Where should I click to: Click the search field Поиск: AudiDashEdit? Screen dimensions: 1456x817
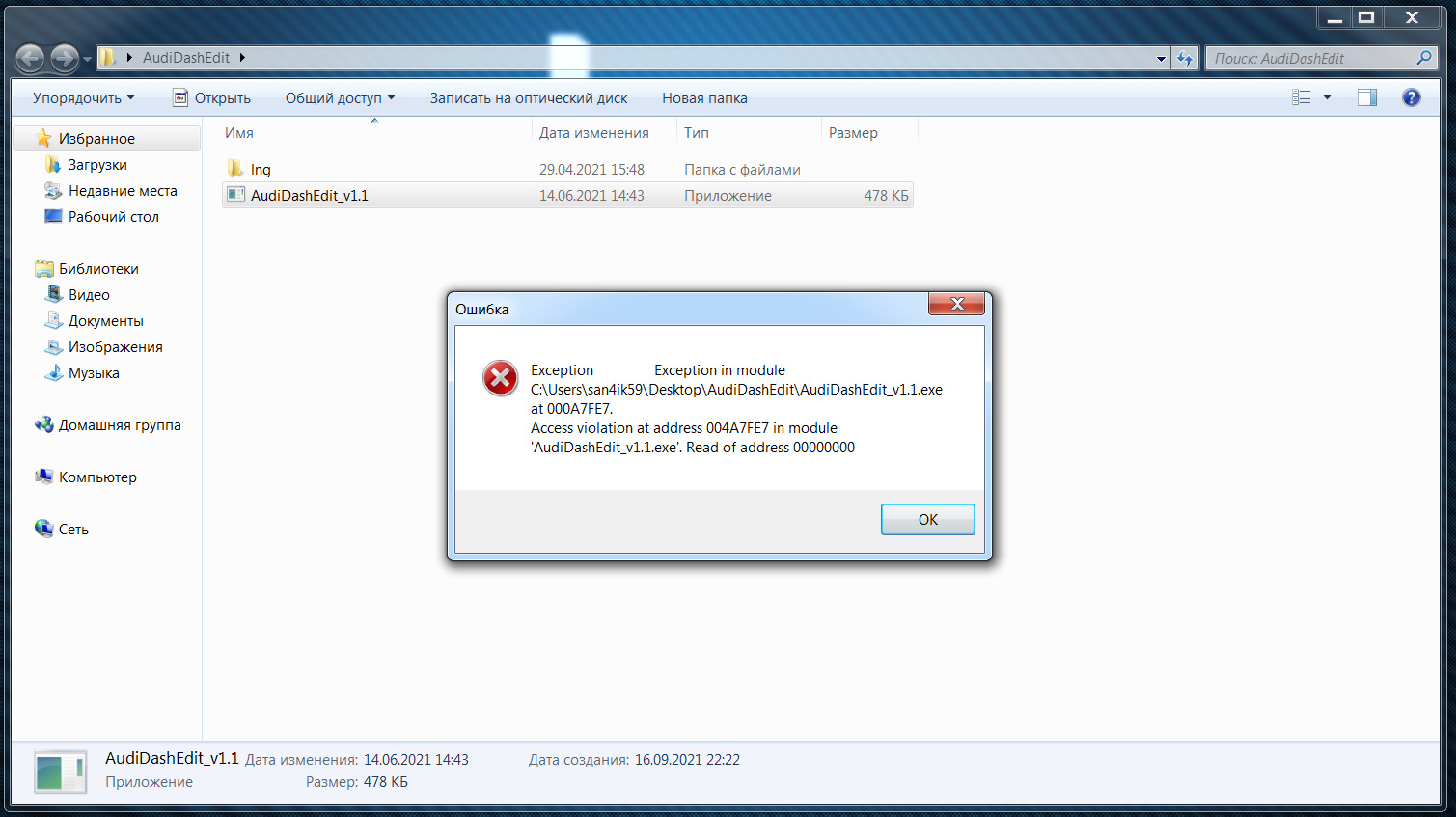point(1312,59)
